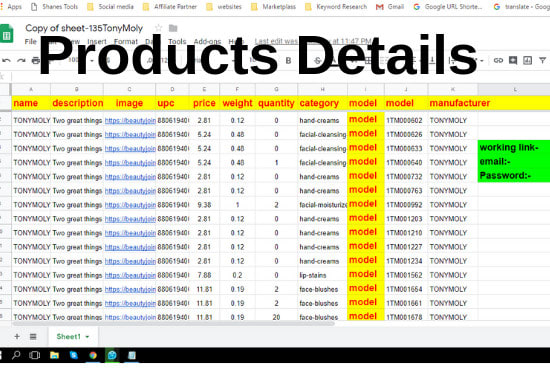Select cell 1TM000992 in model column
This screenshot has width=550, height=370.
tap(406, 205)
